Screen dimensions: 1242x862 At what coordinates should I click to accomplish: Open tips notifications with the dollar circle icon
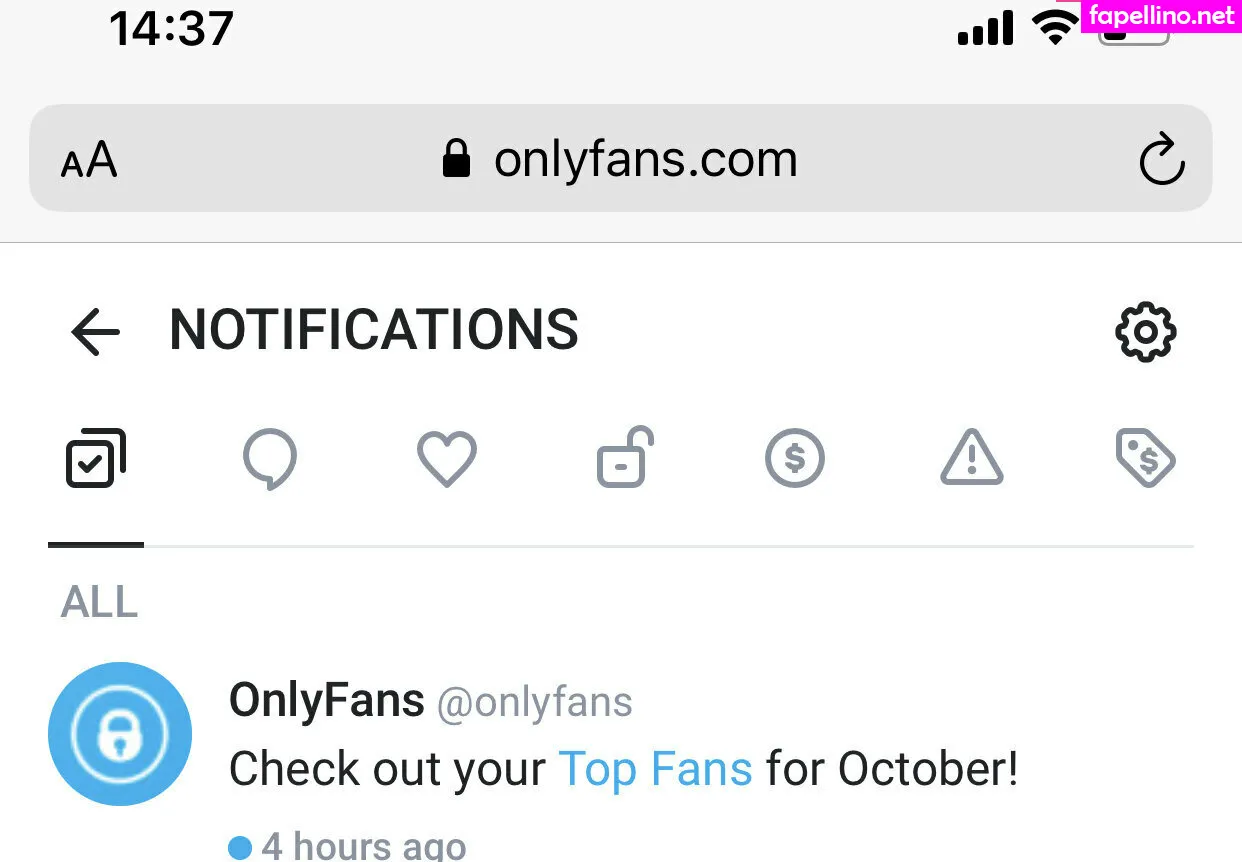coord(794,458)
